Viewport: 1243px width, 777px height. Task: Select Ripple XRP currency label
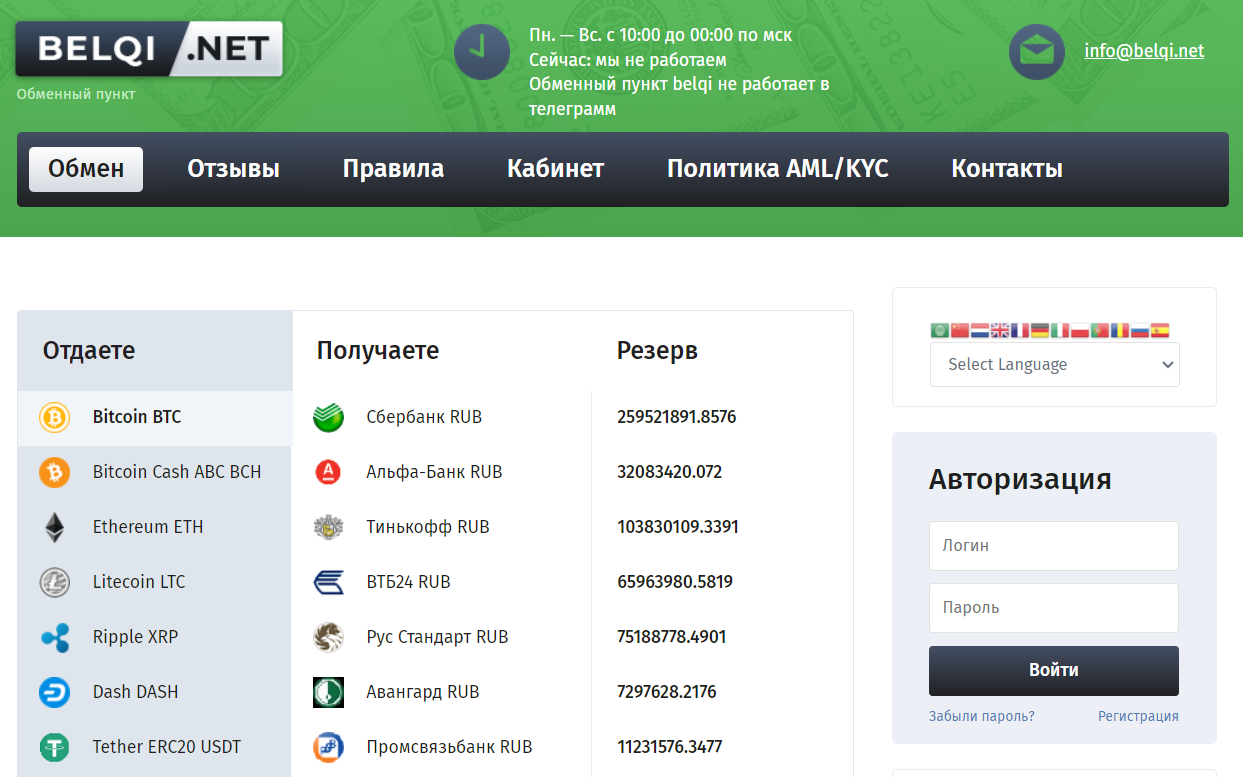pyautogui.click(x=135, y=637)
